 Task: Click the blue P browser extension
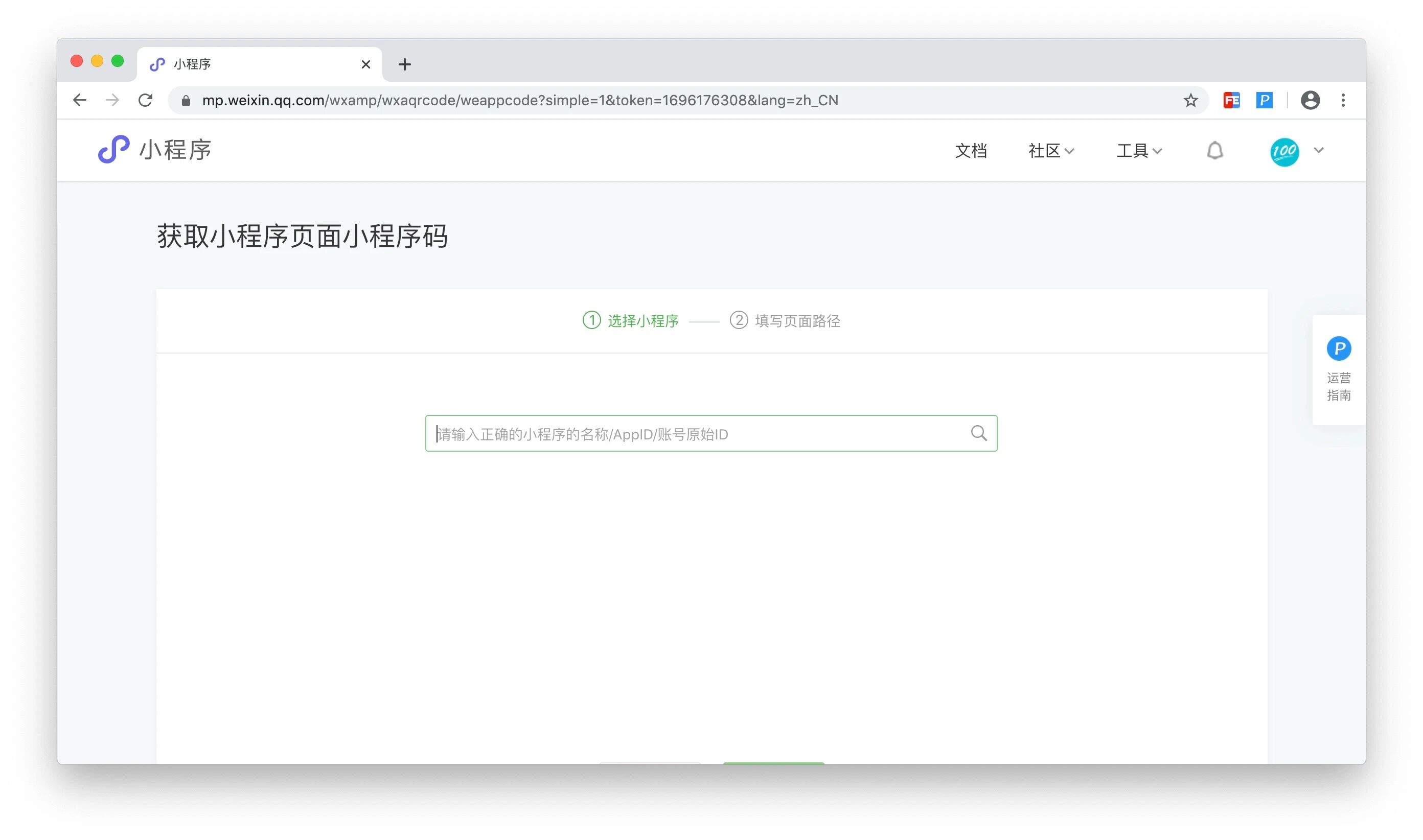[x=1264, y=100]
